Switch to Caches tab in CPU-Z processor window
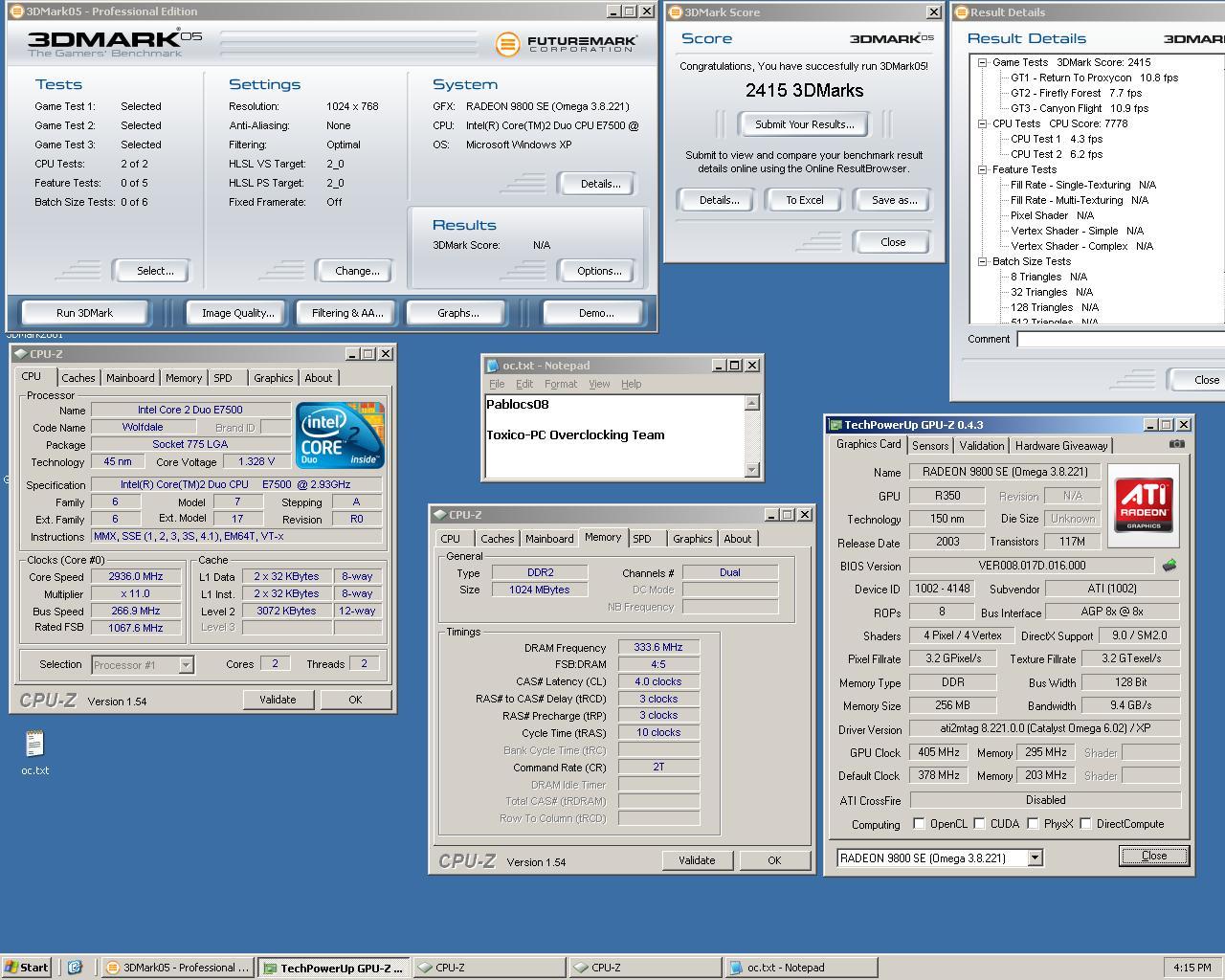This screenshot has height=980, width=1225. [x=78, y=378]
